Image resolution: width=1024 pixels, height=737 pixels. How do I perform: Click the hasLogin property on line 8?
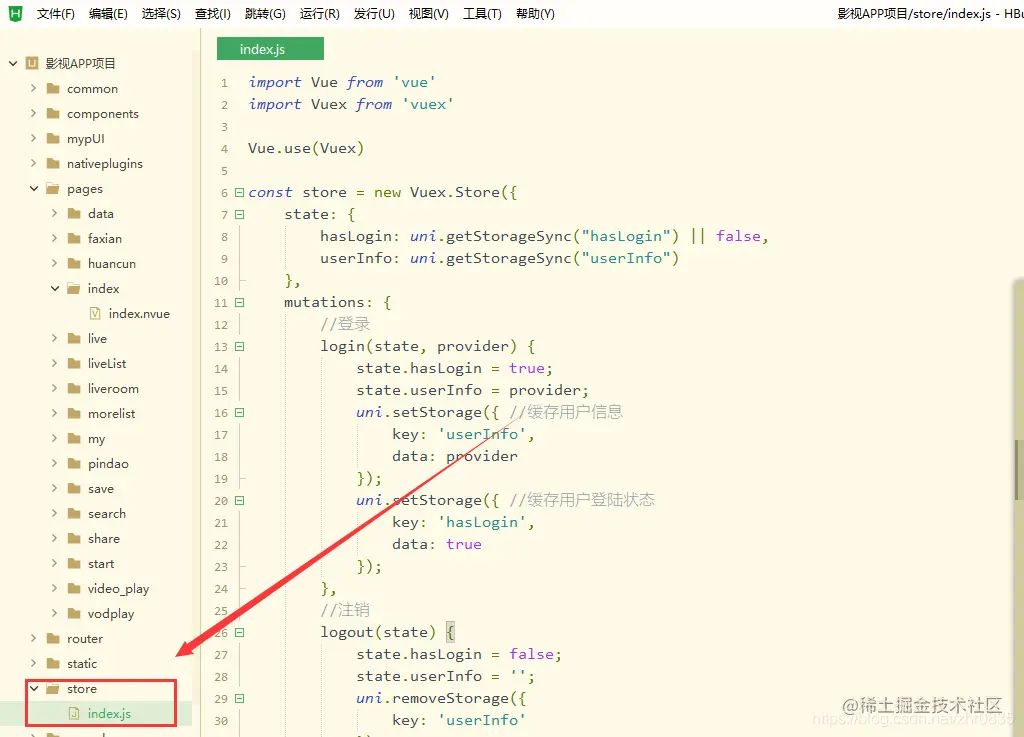point(355,236)
